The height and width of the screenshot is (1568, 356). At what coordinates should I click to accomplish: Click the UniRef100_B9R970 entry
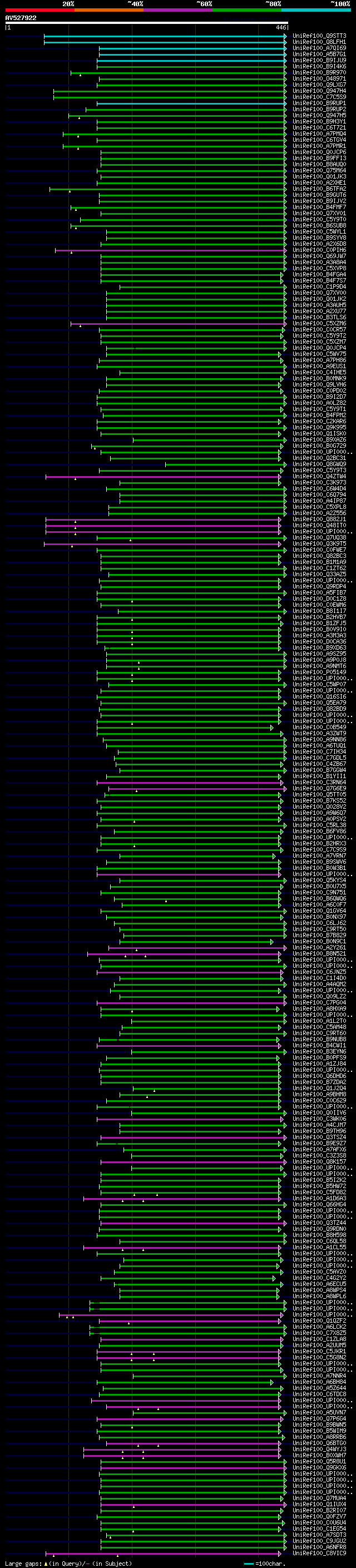coord(319,72)
